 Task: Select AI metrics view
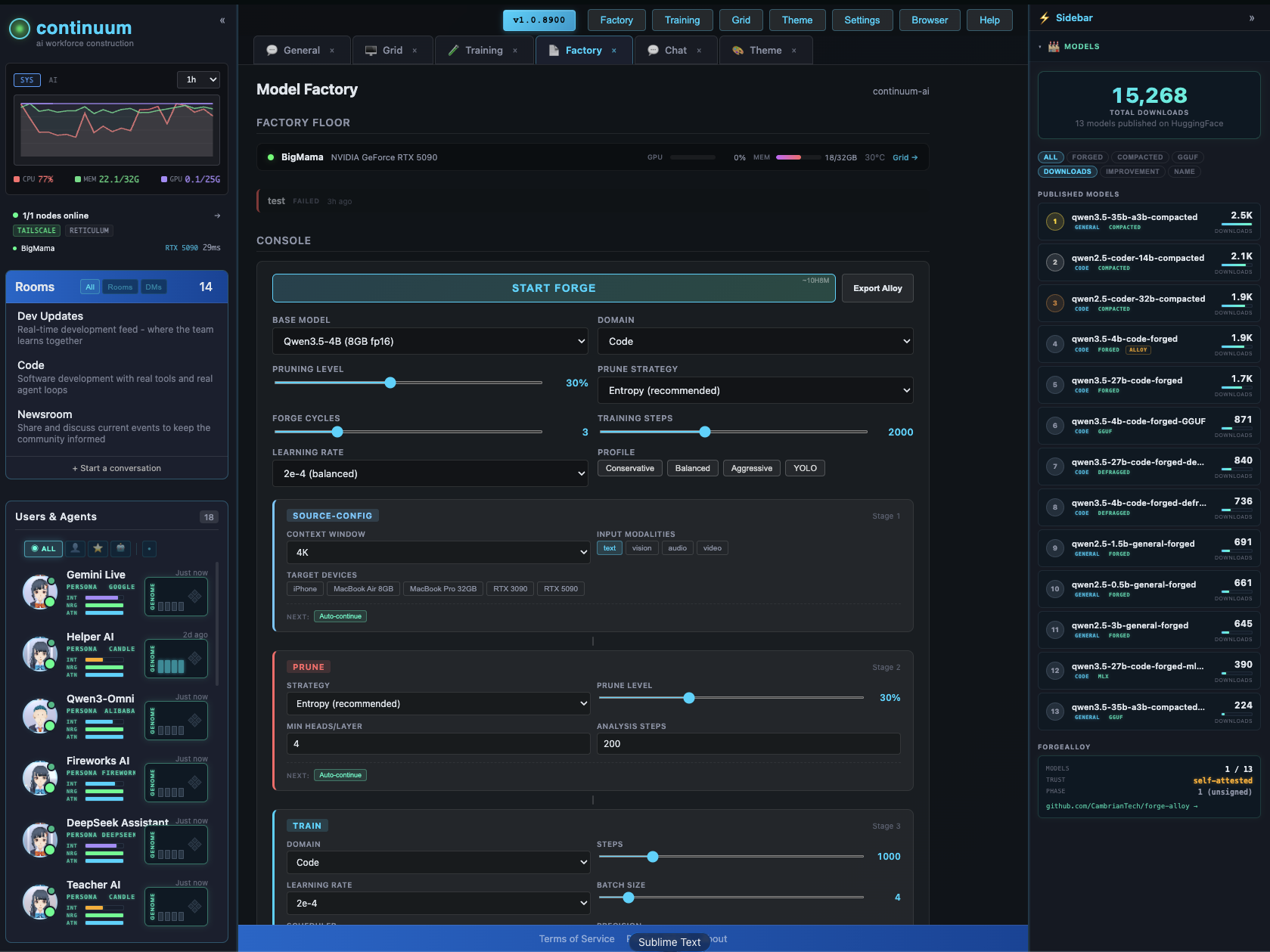[53, 79]
